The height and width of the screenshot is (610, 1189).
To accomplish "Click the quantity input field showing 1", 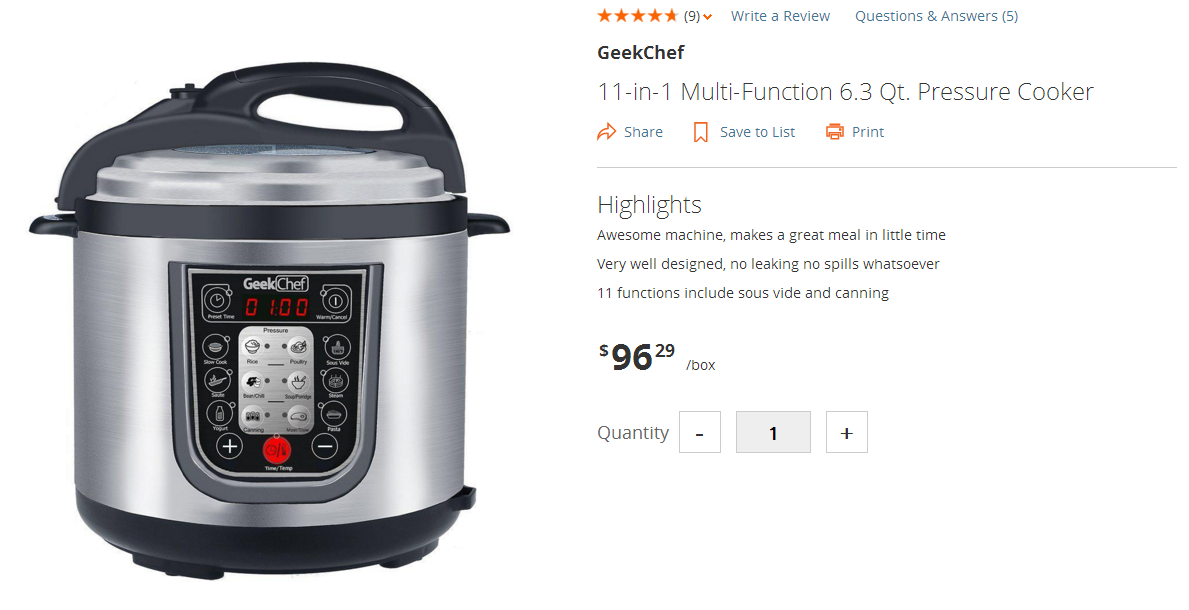I will (773, 432).
